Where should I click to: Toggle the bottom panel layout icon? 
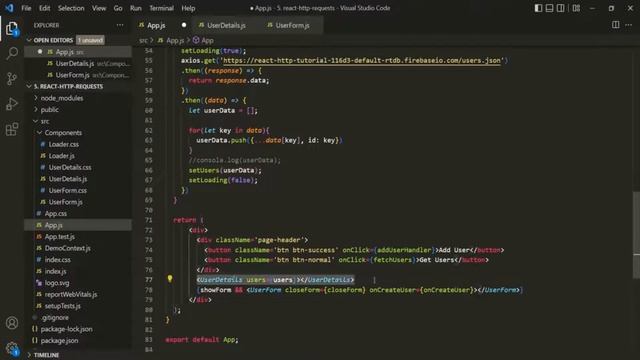549,8
